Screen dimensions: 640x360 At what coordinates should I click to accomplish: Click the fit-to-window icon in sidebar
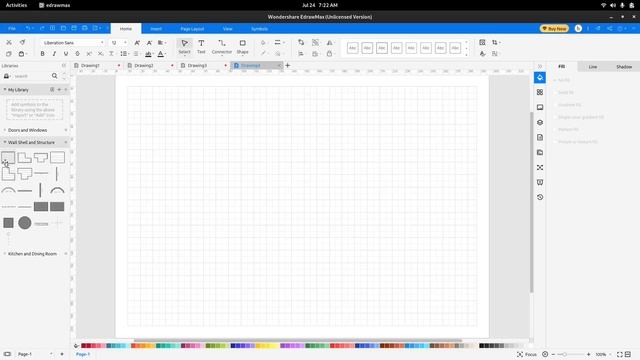[x=540, y=167]
